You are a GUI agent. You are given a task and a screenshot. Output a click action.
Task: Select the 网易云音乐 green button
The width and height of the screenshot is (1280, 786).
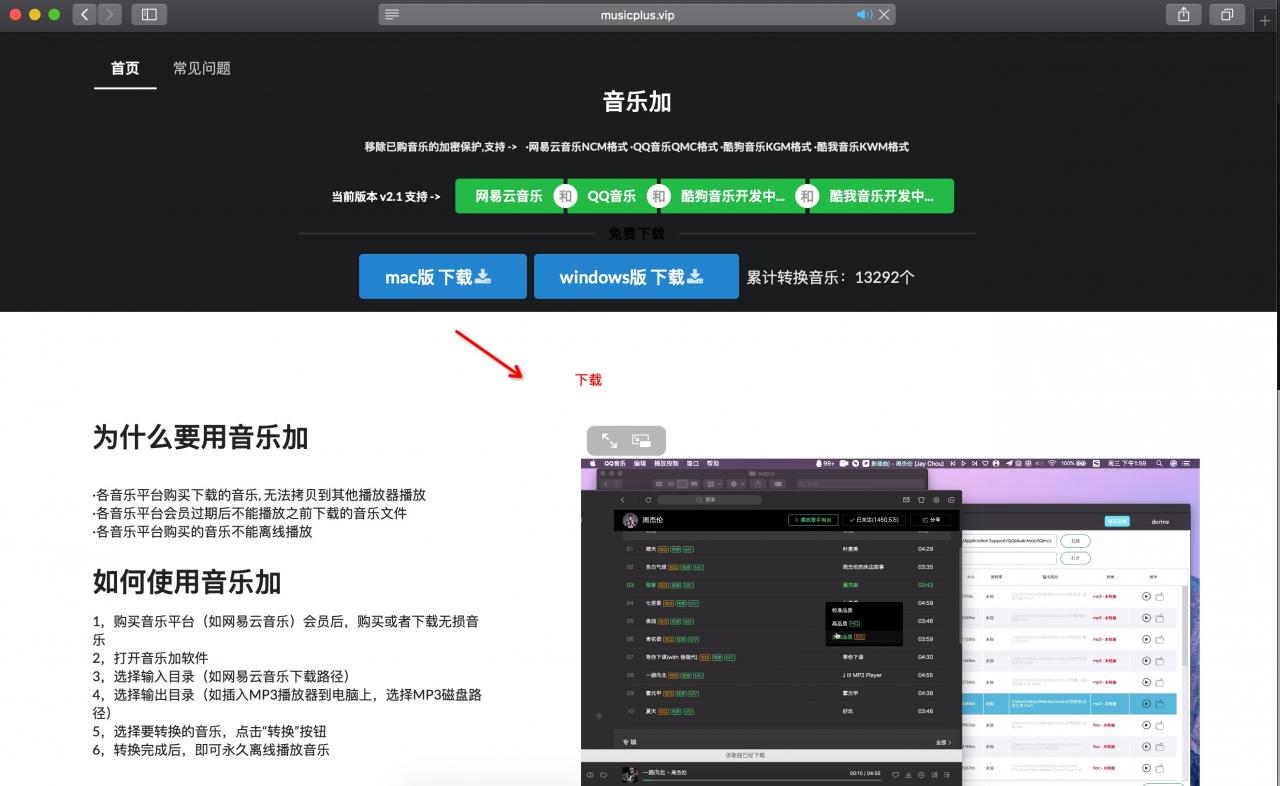pyautogui.click(x=512, y=196)
